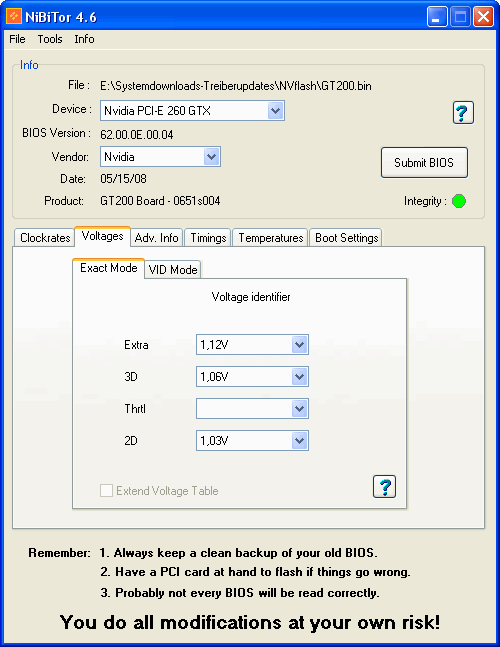
Task: Open the Info menu
Action: click(x=84, y=39)
